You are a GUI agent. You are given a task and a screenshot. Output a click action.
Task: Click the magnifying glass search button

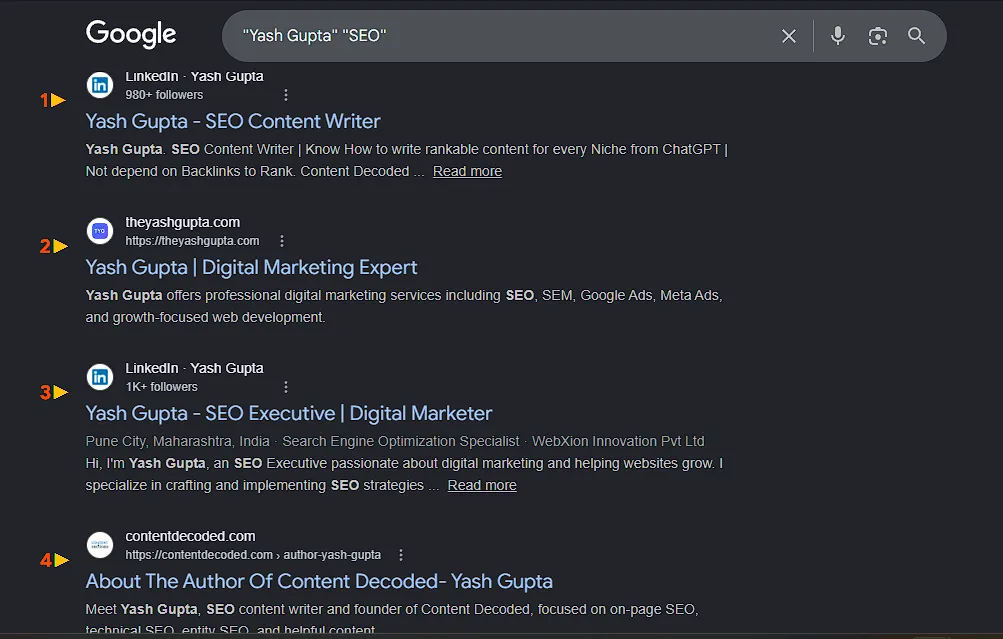pos(917,36)
